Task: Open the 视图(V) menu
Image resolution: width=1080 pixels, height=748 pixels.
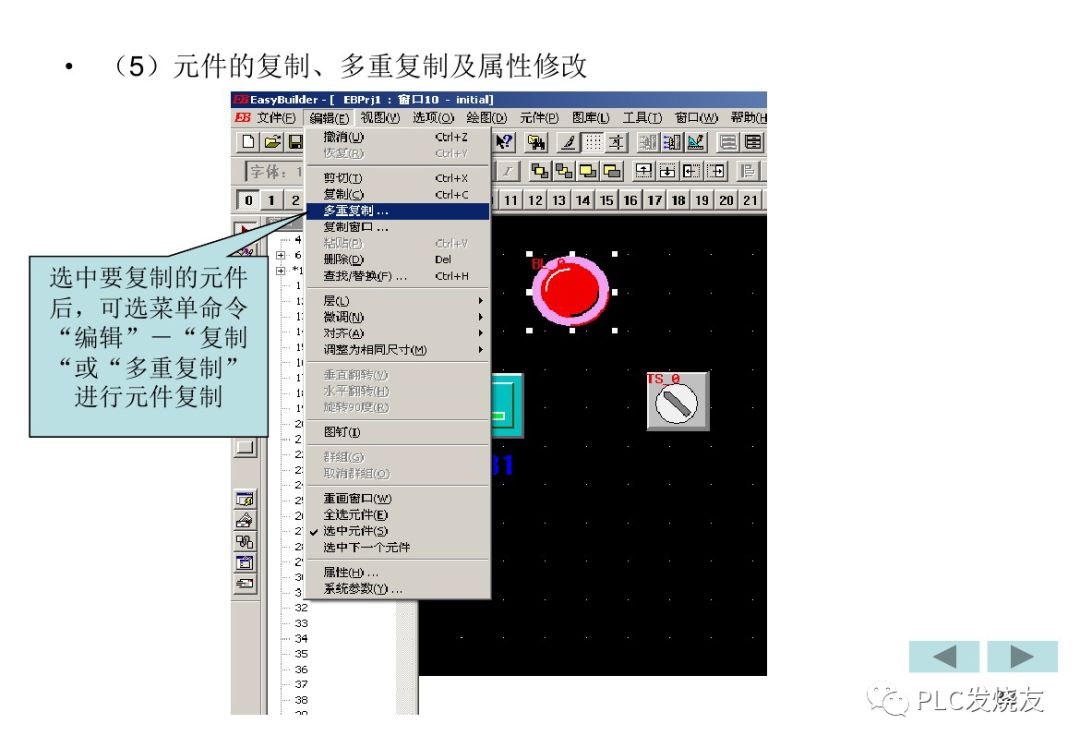Action: pyautogui.click(x=380, y=118)
